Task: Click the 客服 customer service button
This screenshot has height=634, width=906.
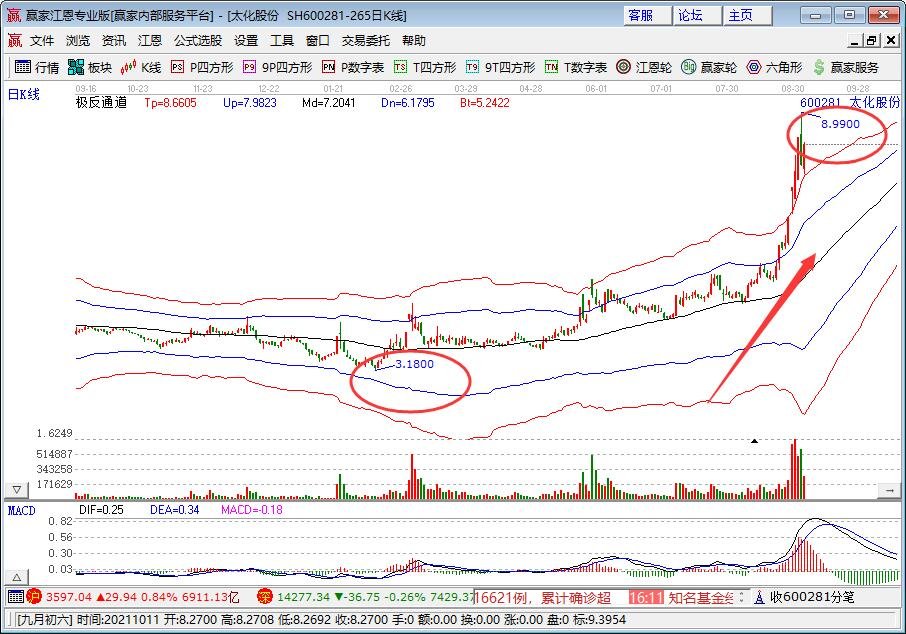Action: [x=640, y=15]
